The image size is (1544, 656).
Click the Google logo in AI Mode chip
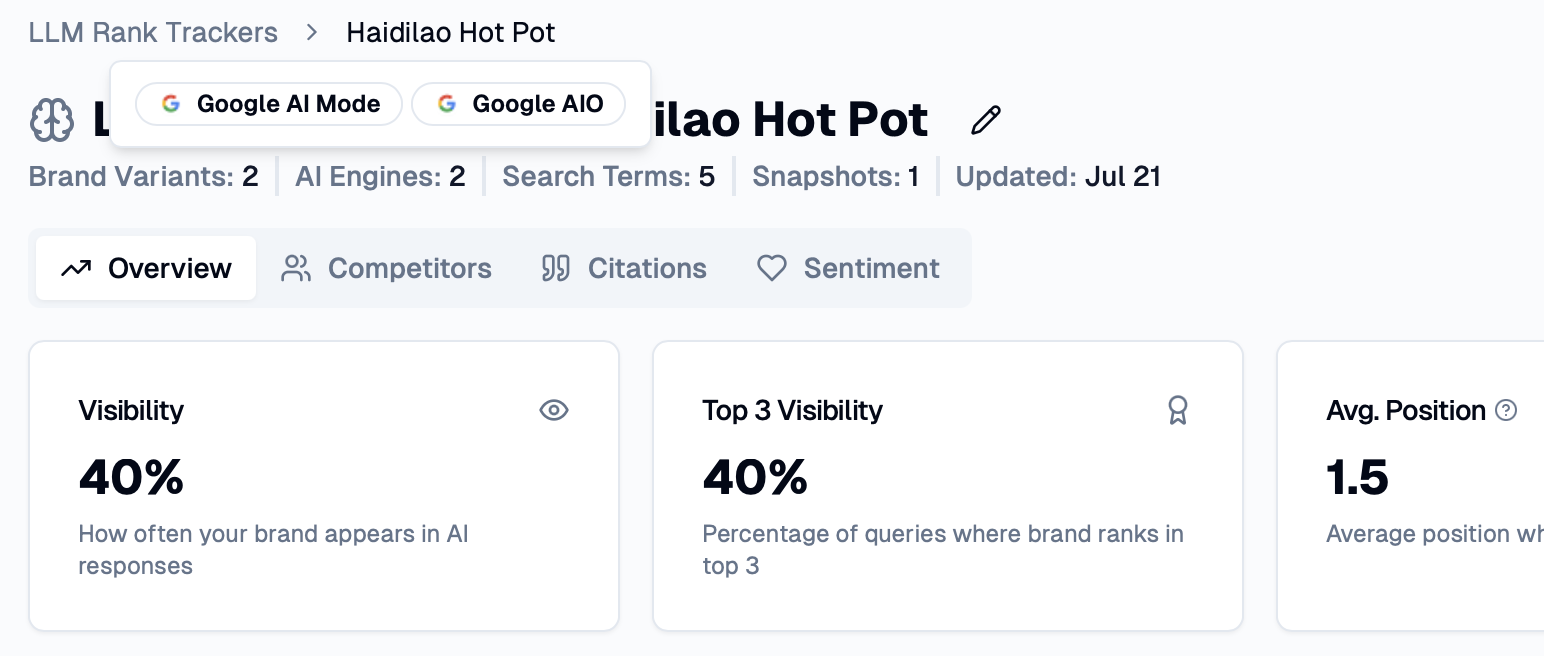coord(171,104)
